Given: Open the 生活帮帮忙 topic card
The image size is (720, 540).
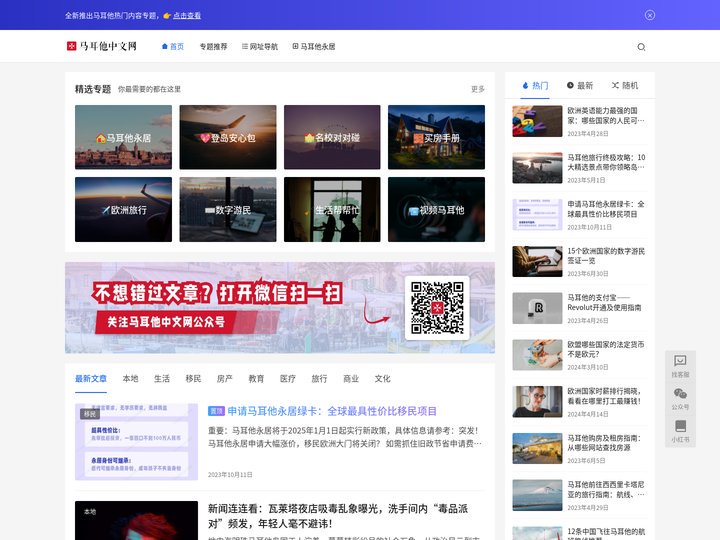Looking at the screenshot, I should point(332,209).
